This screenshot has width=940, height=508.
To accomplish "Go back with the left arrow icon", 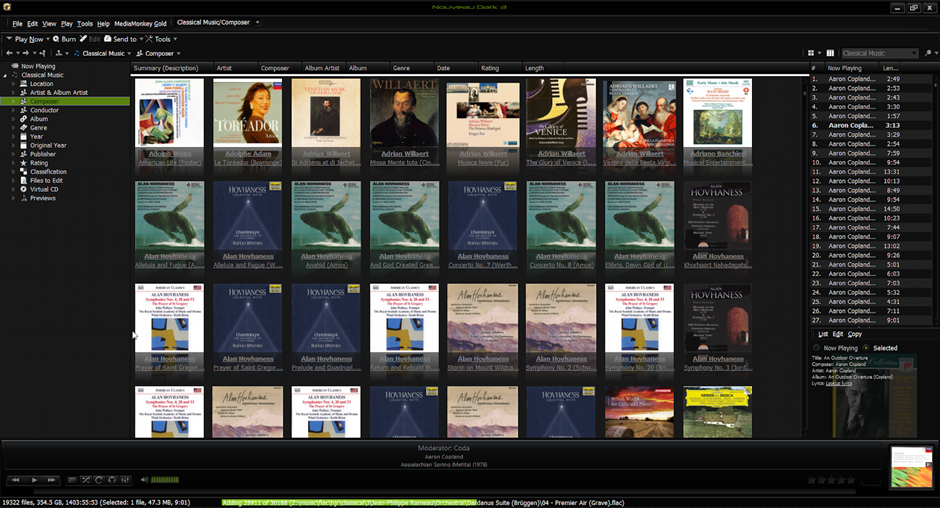I will (x=9, y=53).
